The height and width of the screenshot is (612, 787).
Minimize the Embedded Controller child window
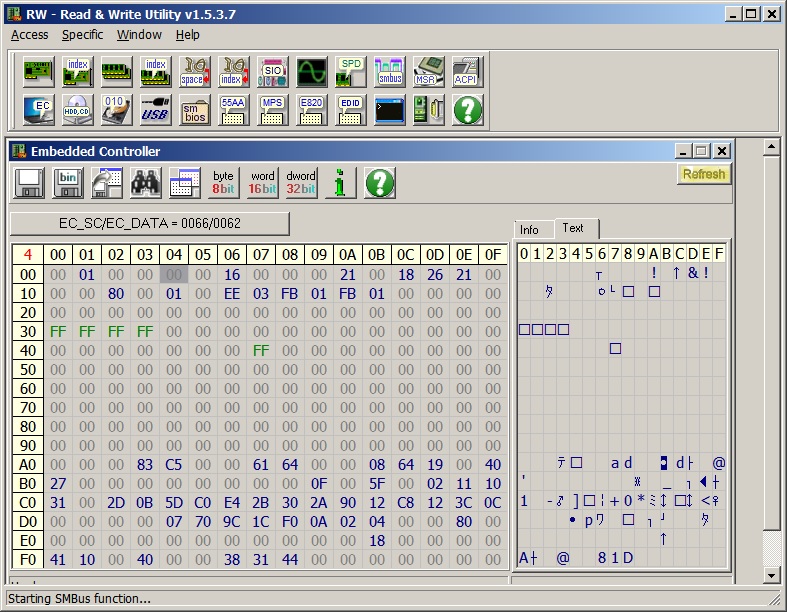coord(683,151)
